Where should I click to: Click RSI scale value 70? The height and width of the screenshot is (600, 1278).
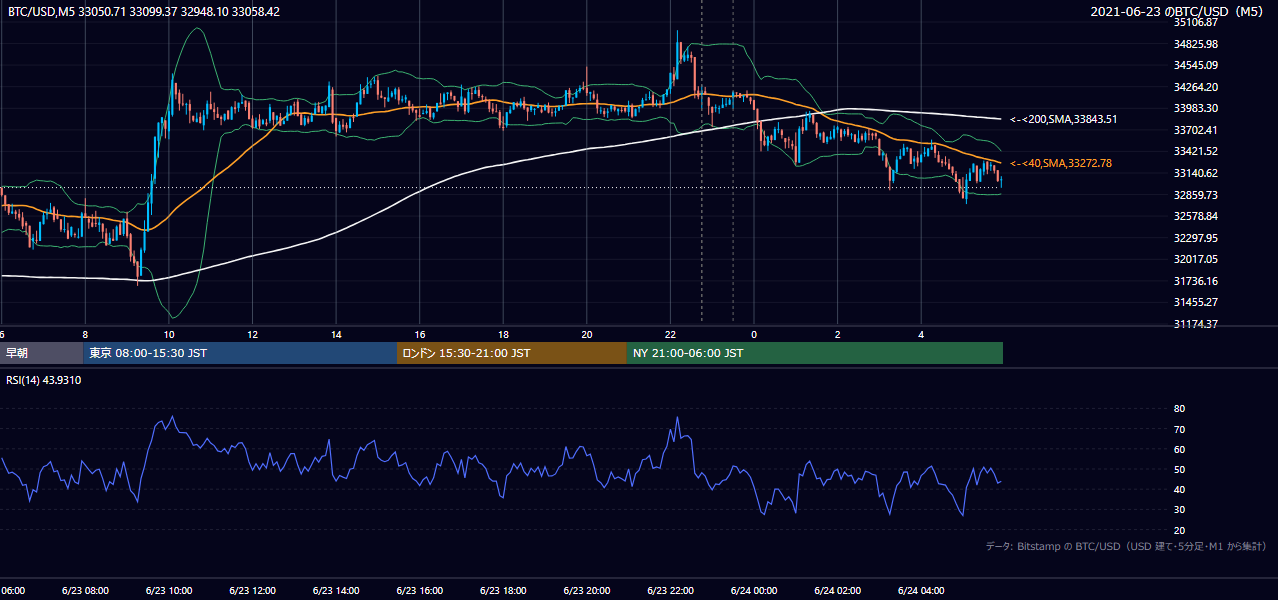pos(1179,429)
